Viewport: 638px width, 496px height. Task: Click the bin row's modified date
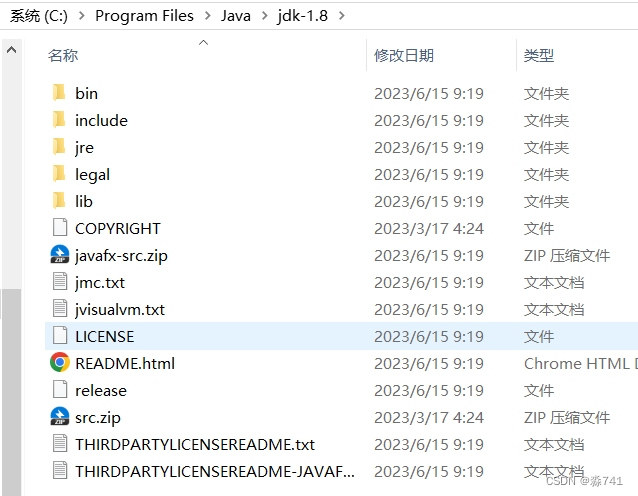pos(429,94)
